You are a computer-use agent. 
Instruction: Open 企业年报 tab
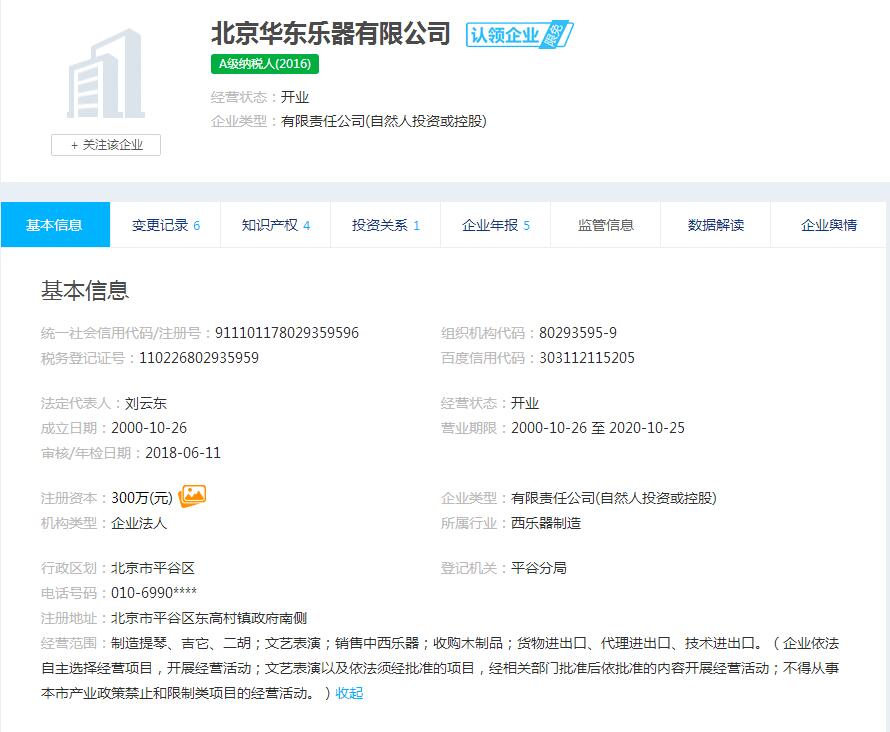pos(496,225)
